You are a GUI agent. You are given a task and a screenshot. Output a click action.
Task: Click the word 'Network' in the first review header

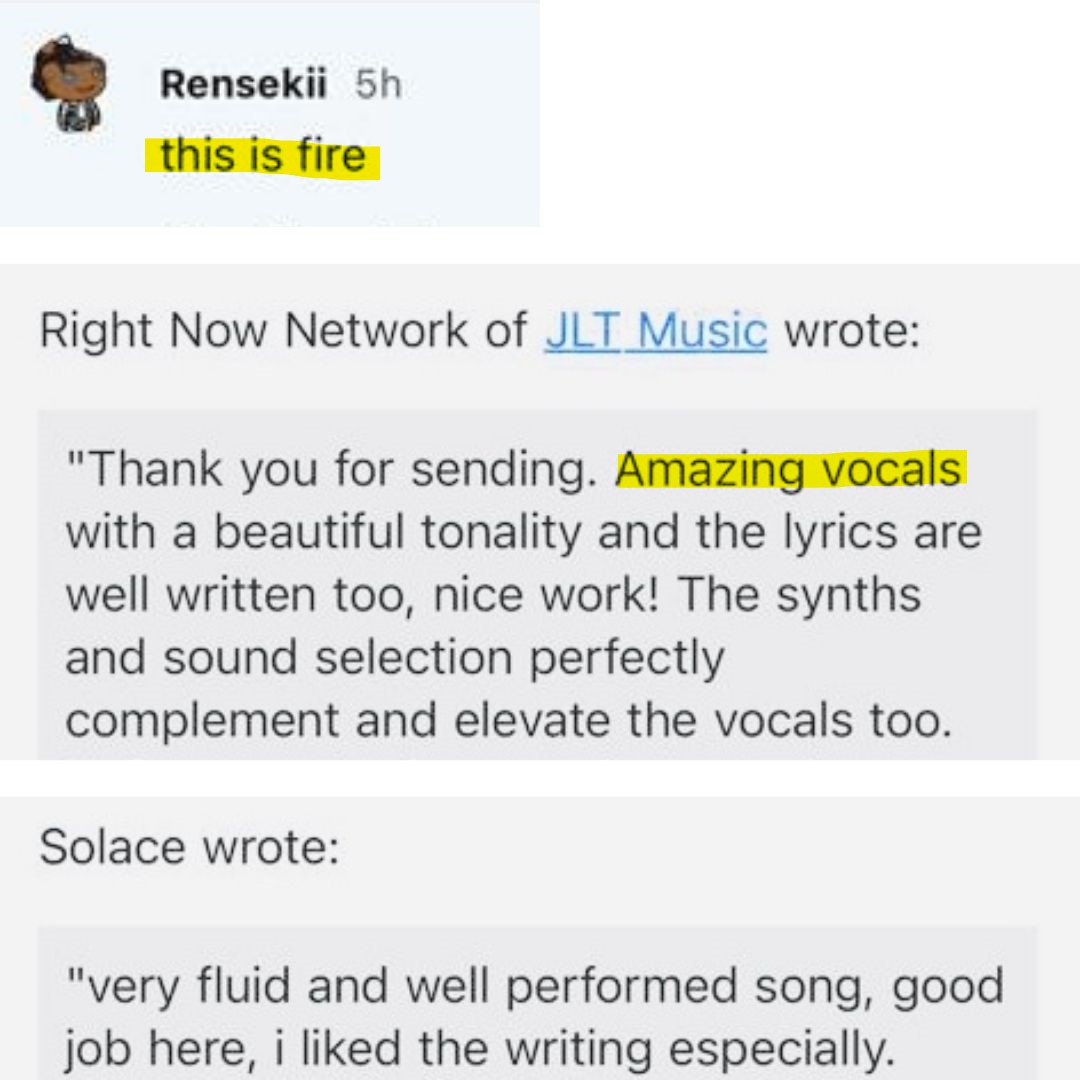[375, 331]
